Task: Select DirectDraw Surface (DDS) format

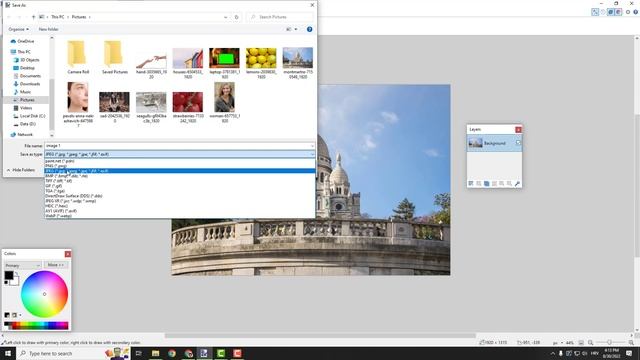Action: 180,196
